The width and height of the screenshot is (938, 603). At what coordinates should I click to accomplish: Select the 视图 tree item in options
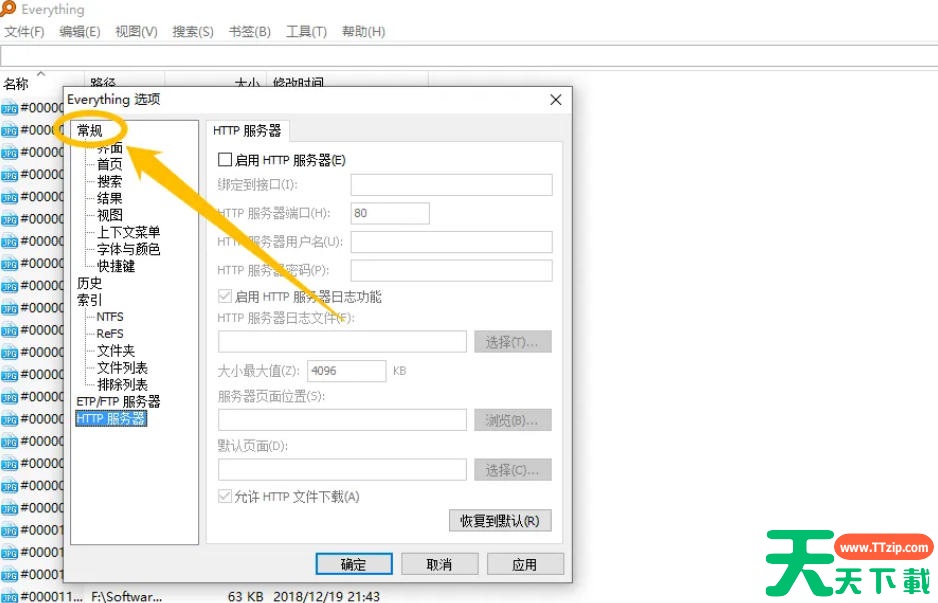point(109,215)
